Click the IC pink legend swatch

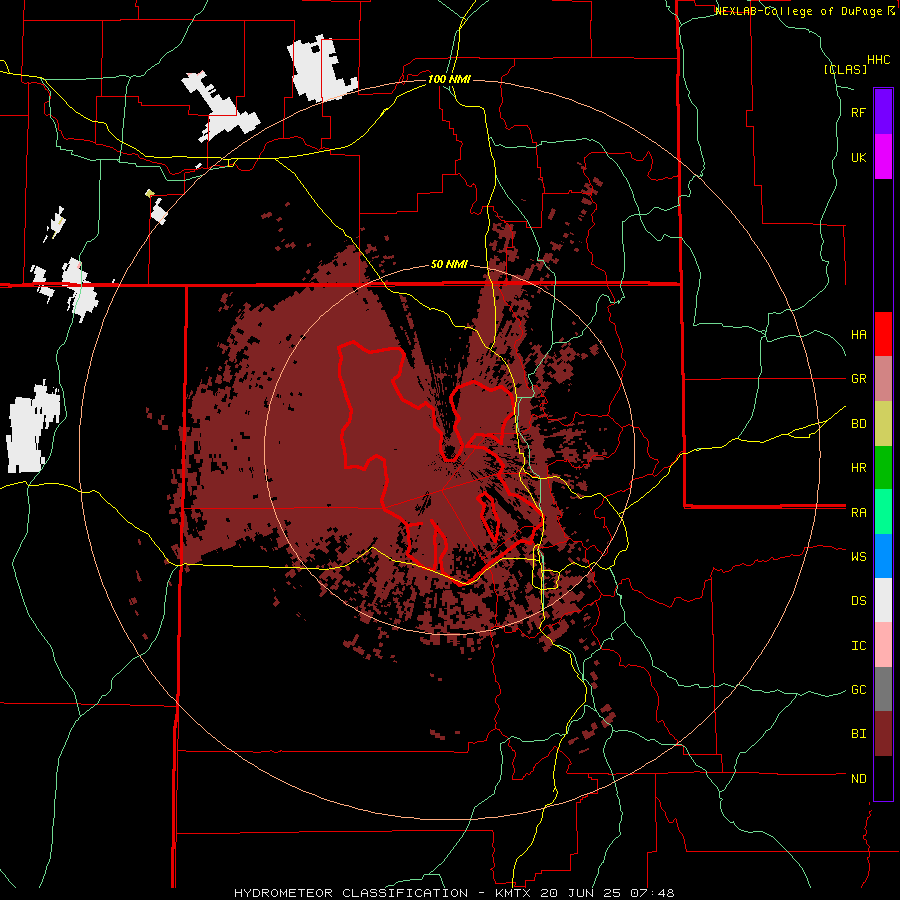[883, 645]
